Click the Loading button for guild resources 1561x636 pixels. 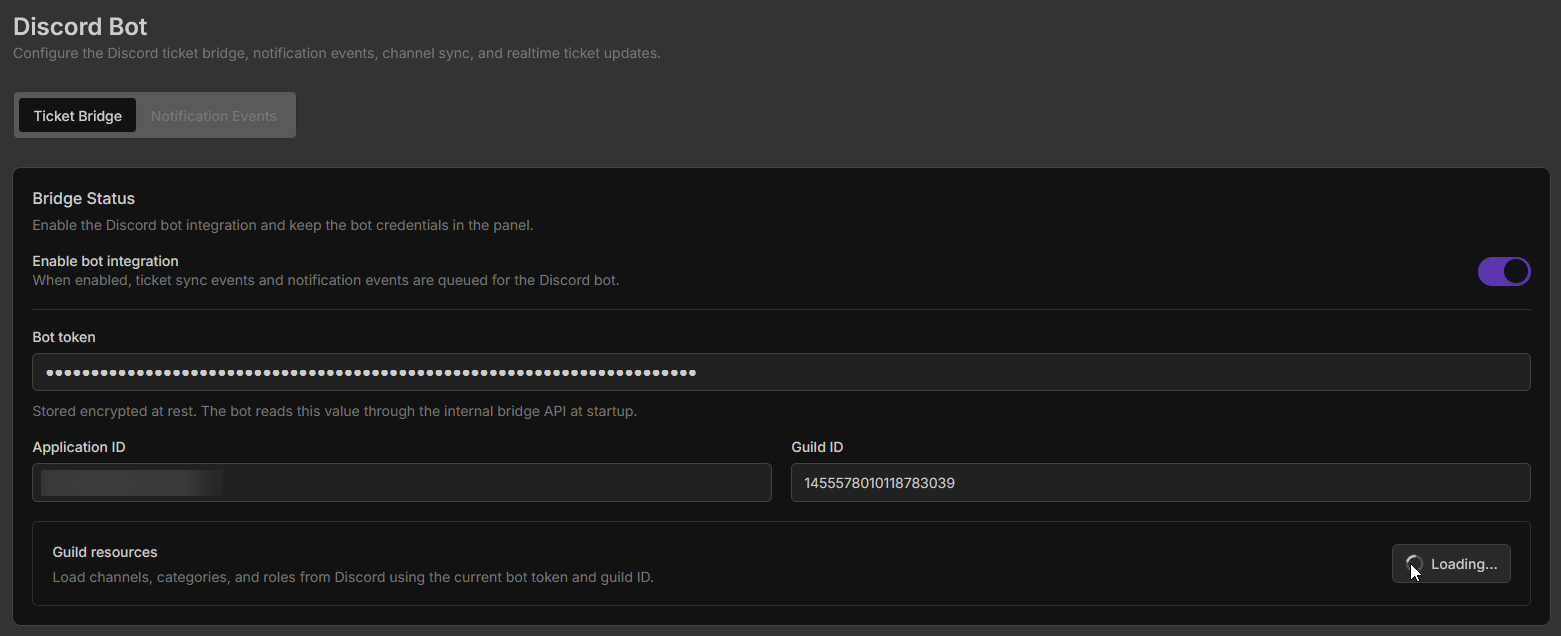click(1451, 563)
